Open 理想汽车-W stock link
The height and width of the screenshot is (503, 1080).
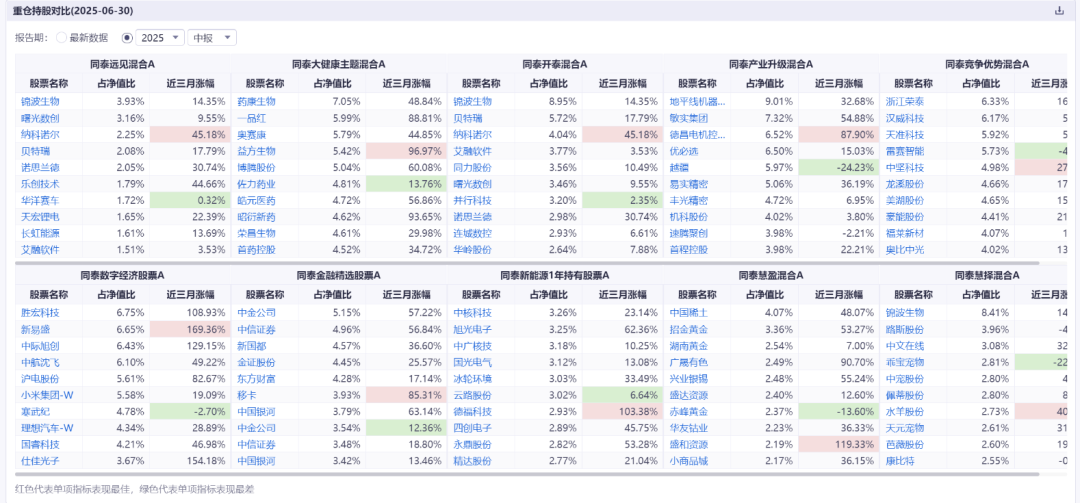45,429
